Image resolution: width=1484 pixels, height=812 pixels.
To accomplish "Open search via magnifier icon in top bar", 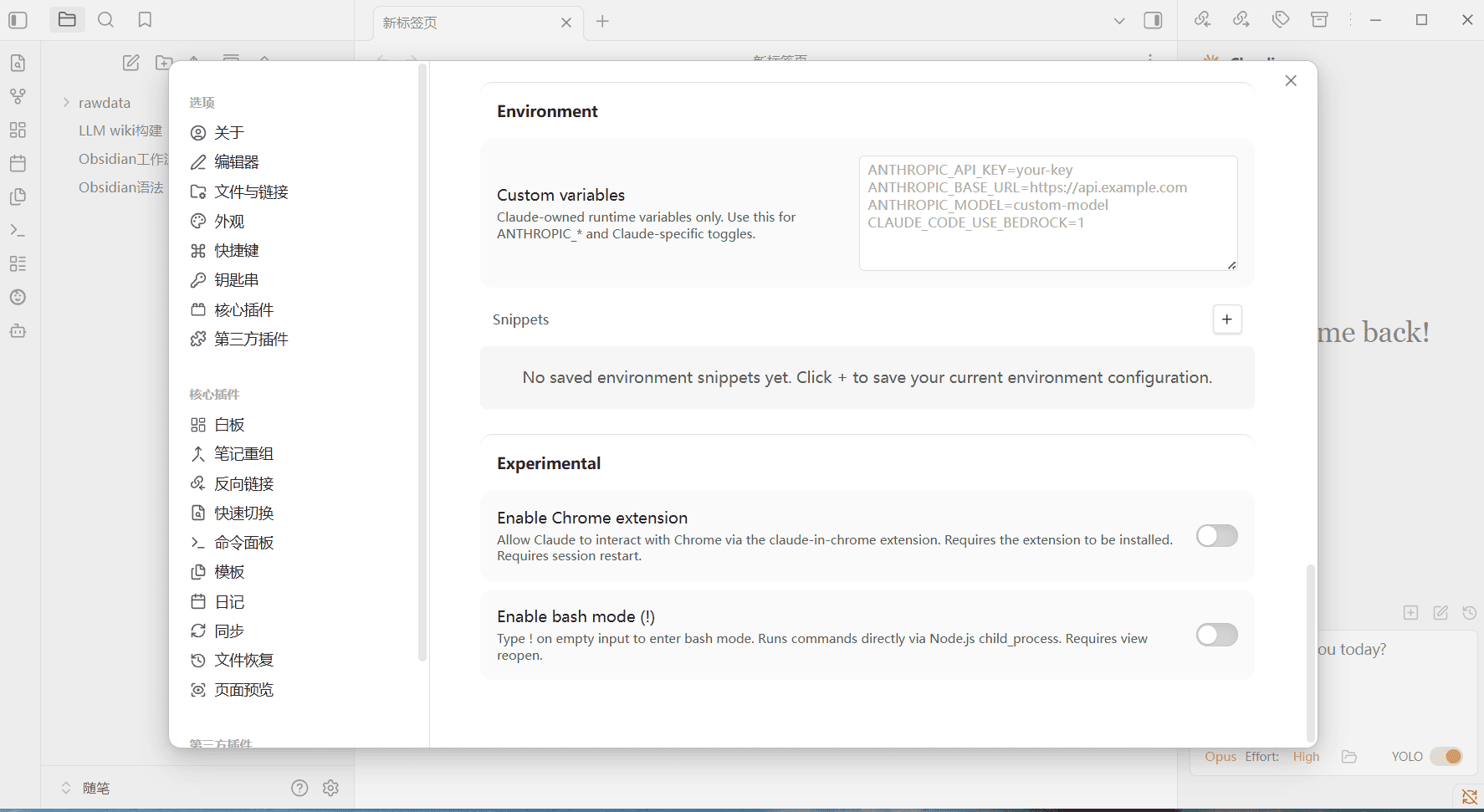I will 105,19.
